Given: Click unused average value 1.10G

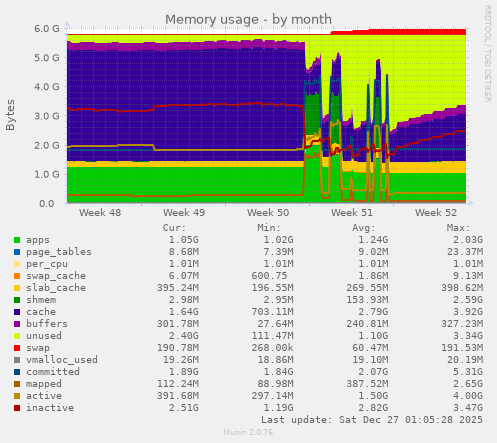Looking at the screenshot, I should pyautogui.click(x=373, y=336).
